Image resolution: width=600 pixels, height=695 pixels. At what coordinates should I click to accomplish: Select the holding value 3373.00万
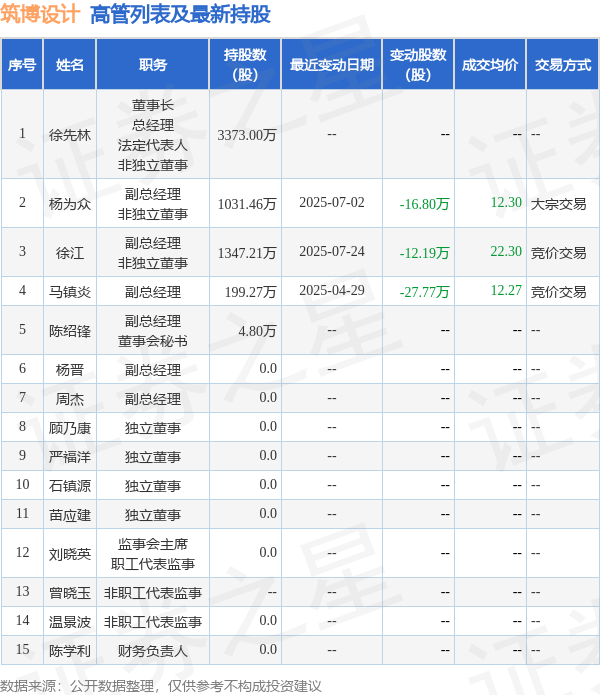pos(247,135)
